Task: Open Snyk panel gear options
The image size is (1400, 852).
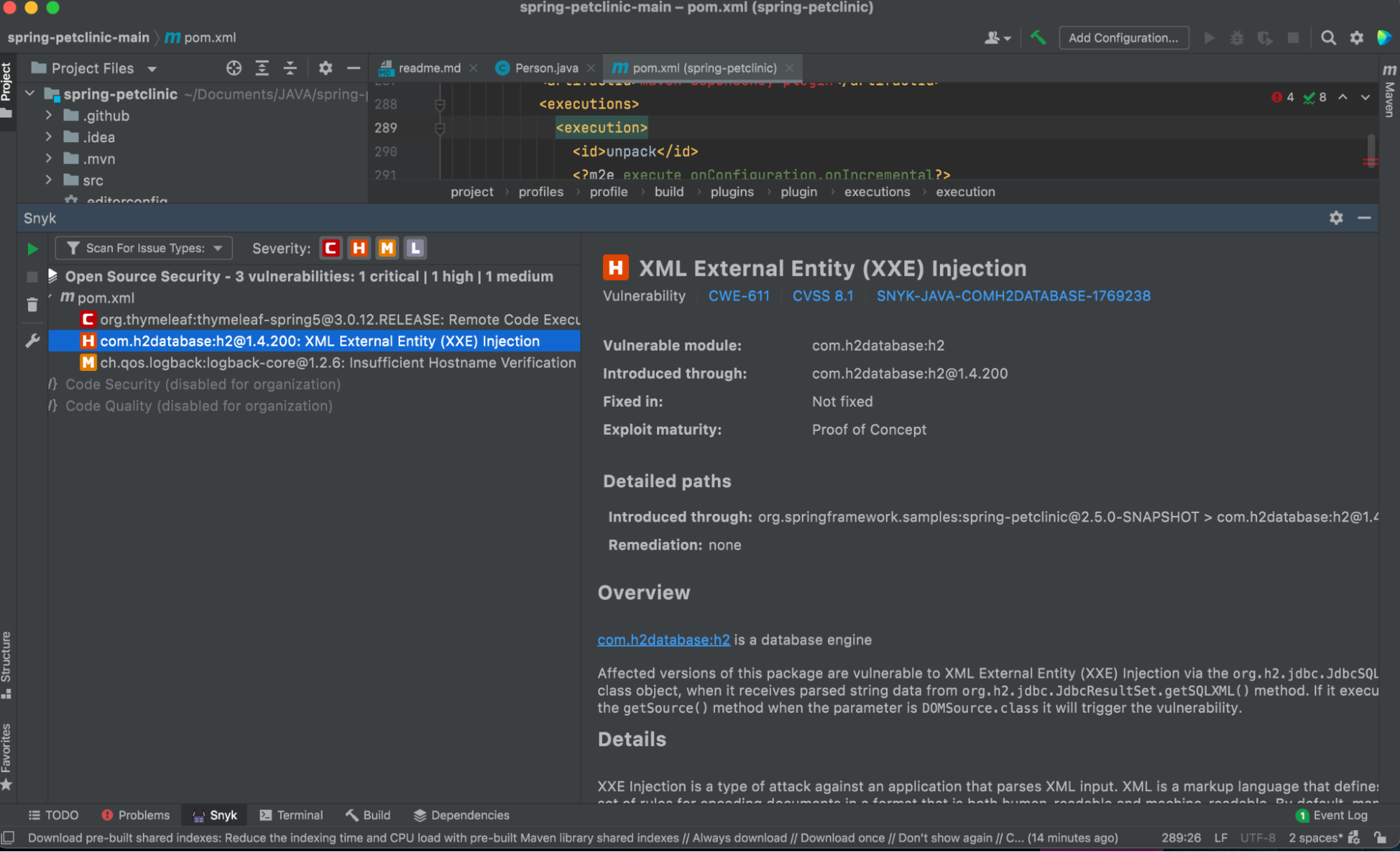Action: point(1336,218)
